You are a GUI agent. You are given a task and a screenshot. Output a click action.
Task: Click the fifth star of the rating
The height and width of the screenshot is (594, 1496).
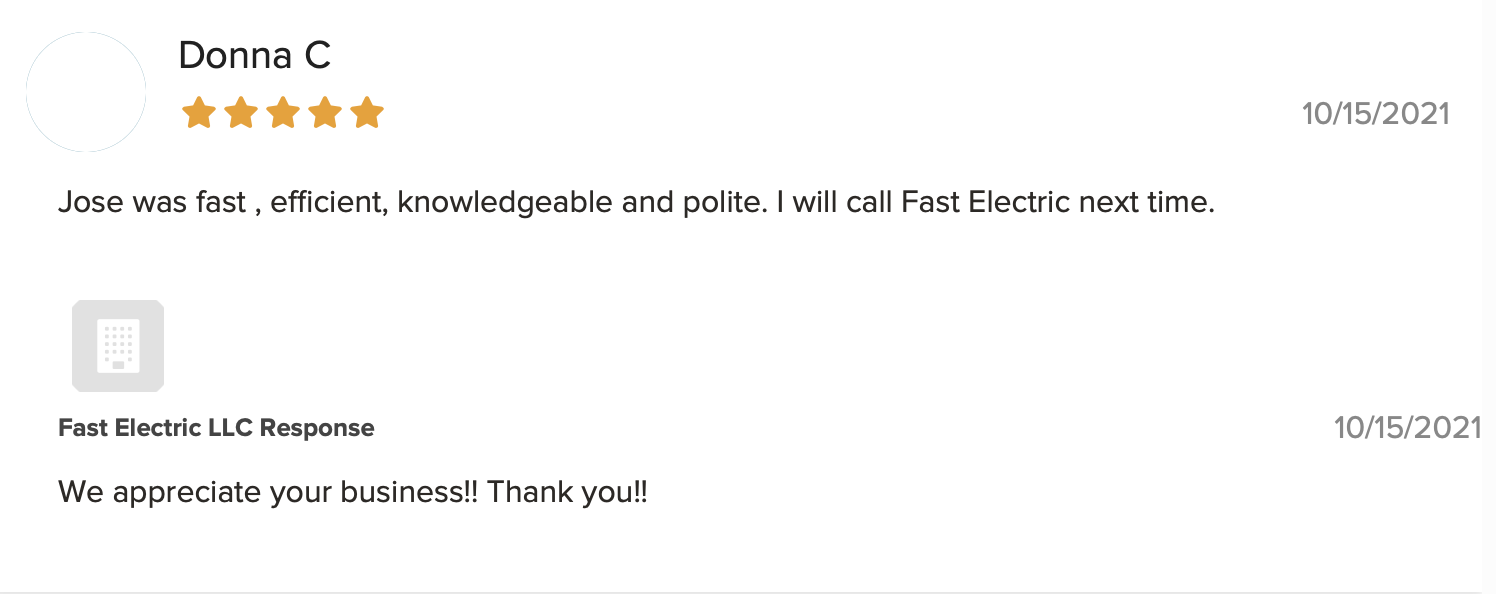pyautogui.click(x=367, y=113)
